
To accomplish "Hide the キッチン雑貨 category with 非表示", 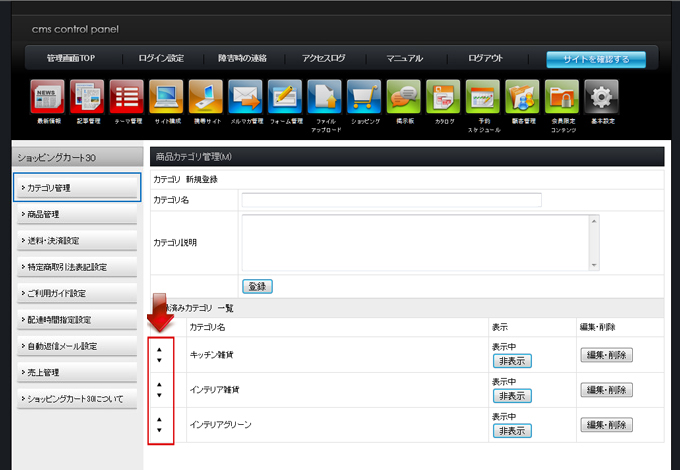I will click(x=511, y=361).
